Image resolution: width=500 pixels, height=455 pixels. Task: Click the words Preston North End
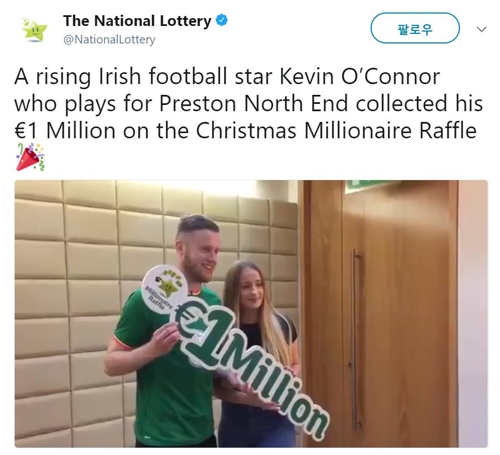pos(254,103)
